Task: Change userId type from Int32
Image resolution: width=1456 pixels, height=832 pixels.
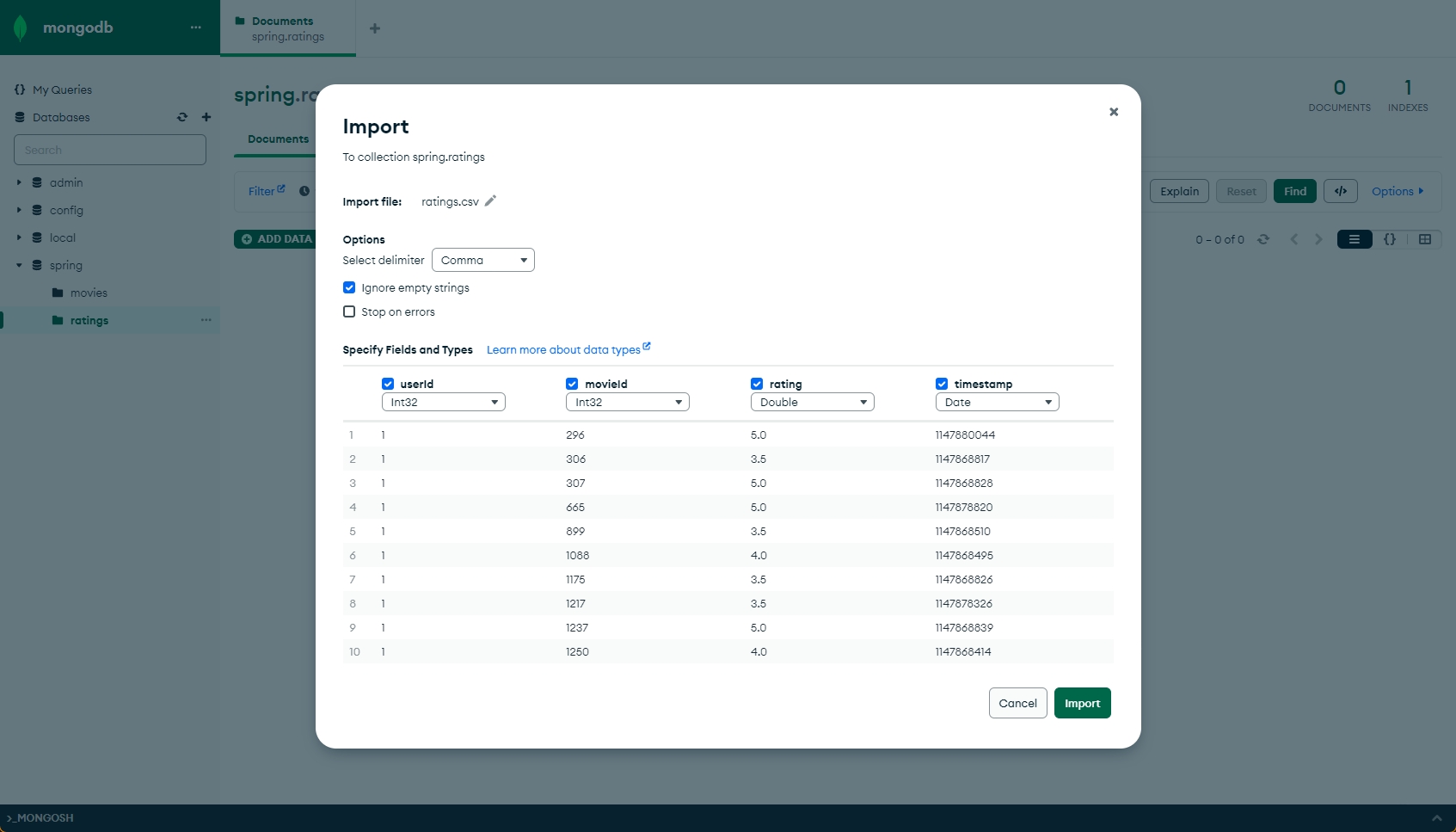Action: (444, 402)
